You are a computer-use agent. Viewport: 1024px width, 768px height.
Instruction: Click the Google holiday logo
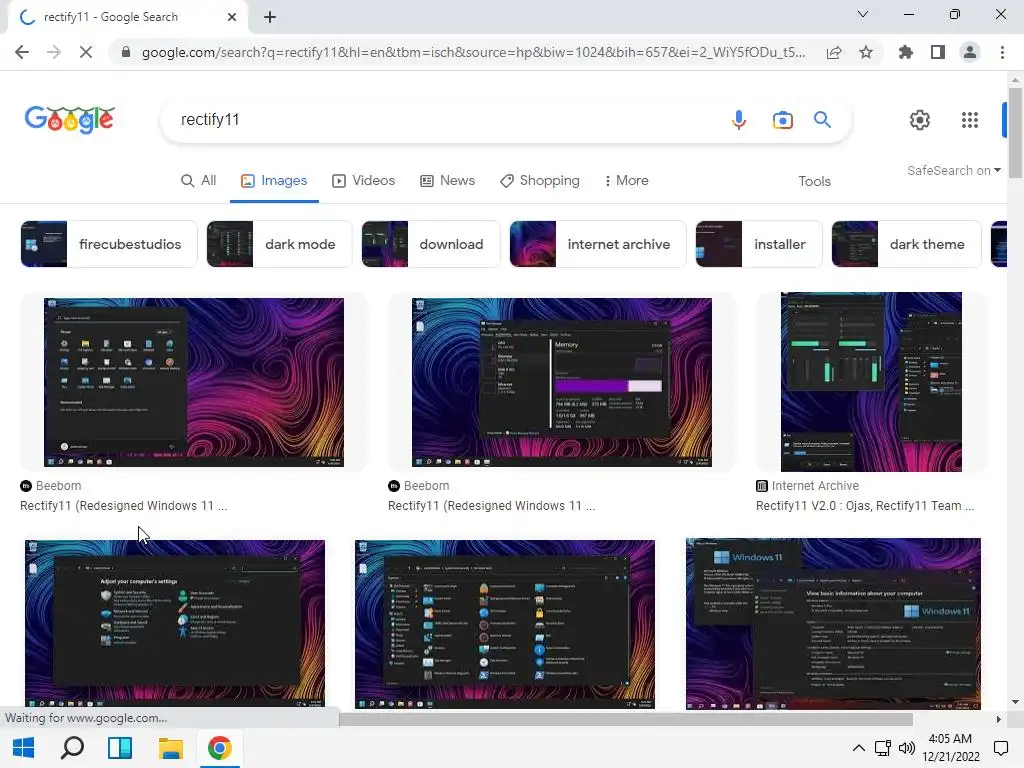[70, 120]
